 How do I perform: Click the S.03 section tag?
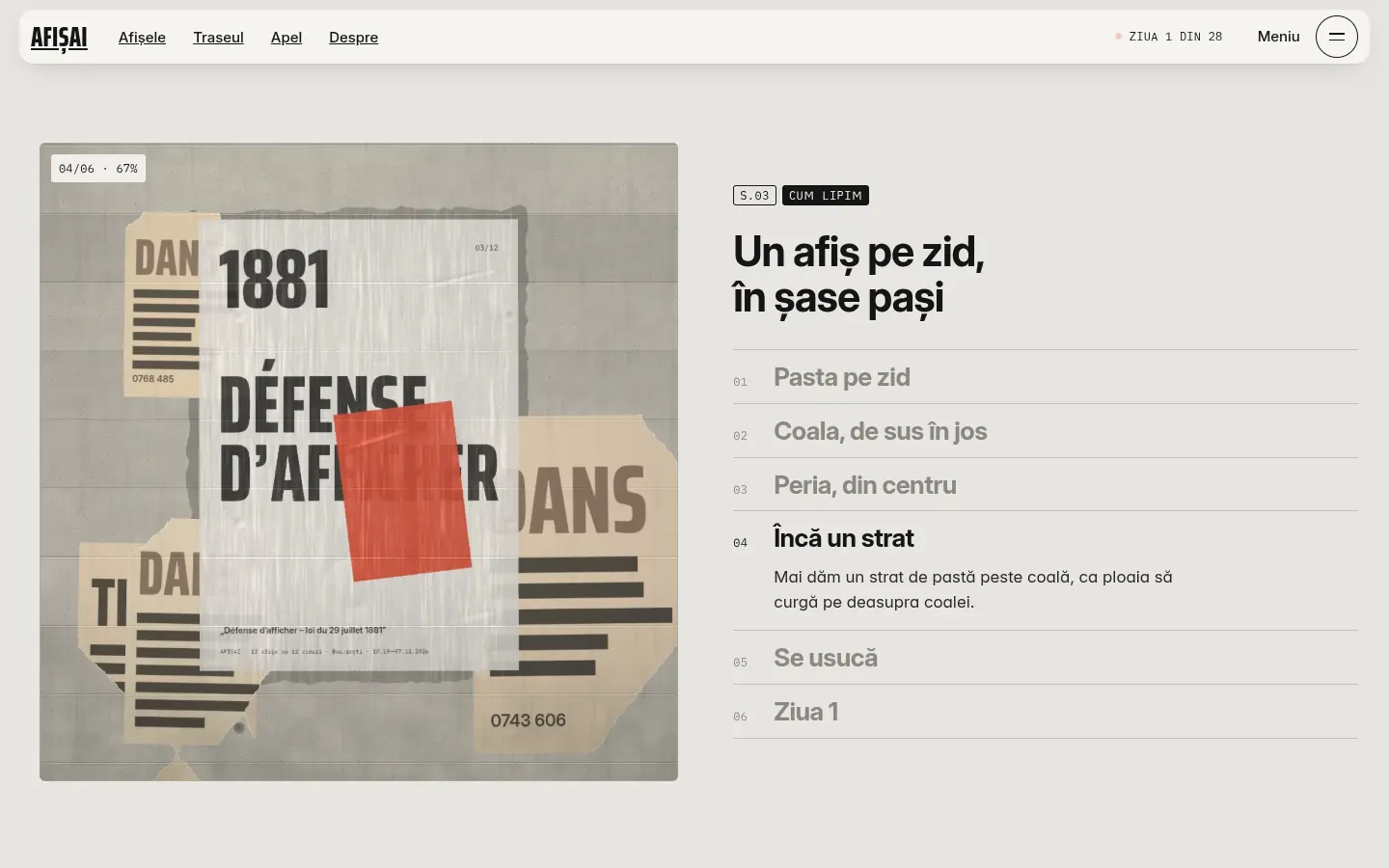click(x=754, y=196)
